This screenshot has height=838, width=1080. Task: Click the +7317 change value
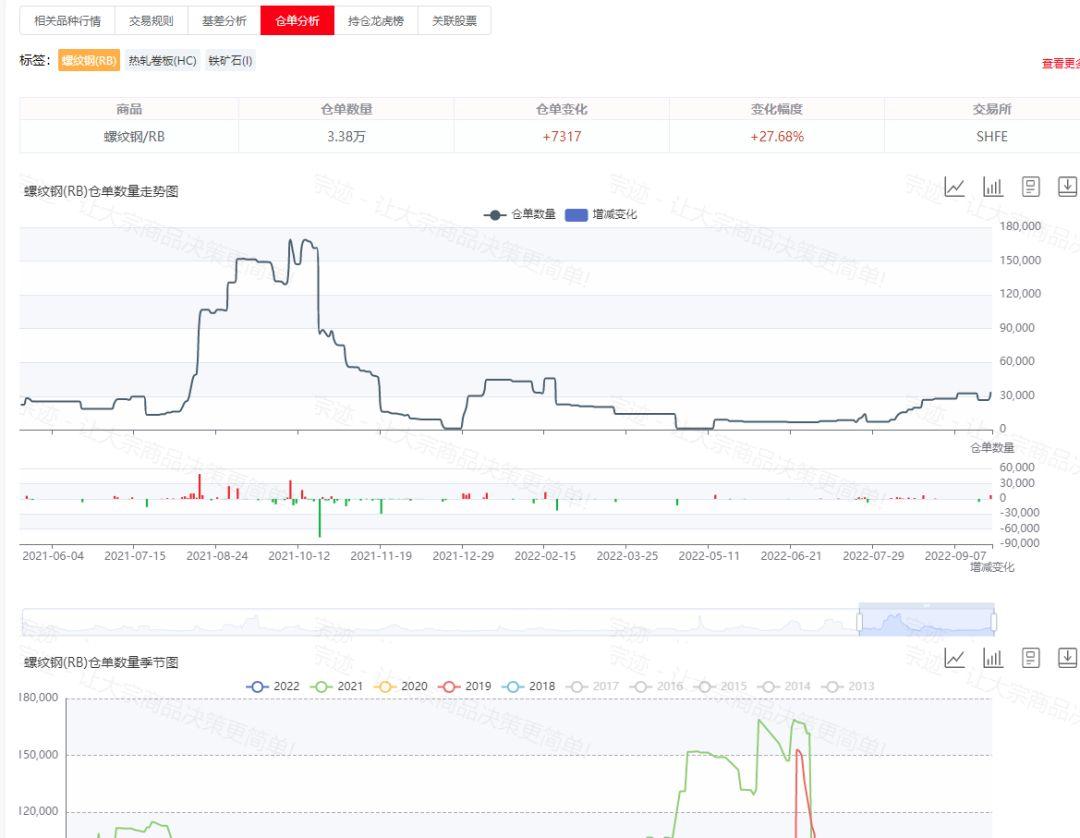coord(562,136)
